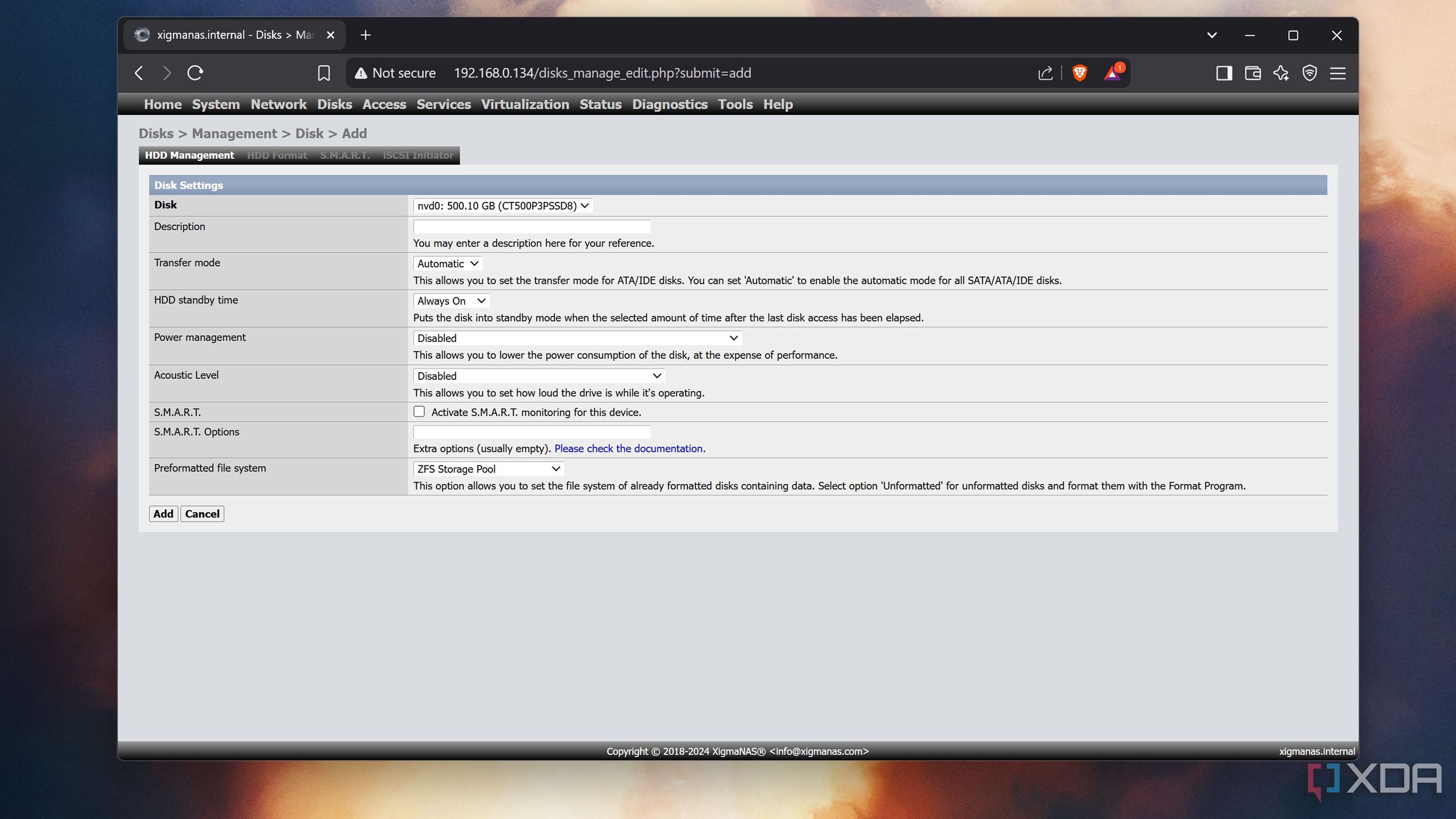Open Brave Shields lion icon
This screenshot has width=1456, height=819.
1079,73
